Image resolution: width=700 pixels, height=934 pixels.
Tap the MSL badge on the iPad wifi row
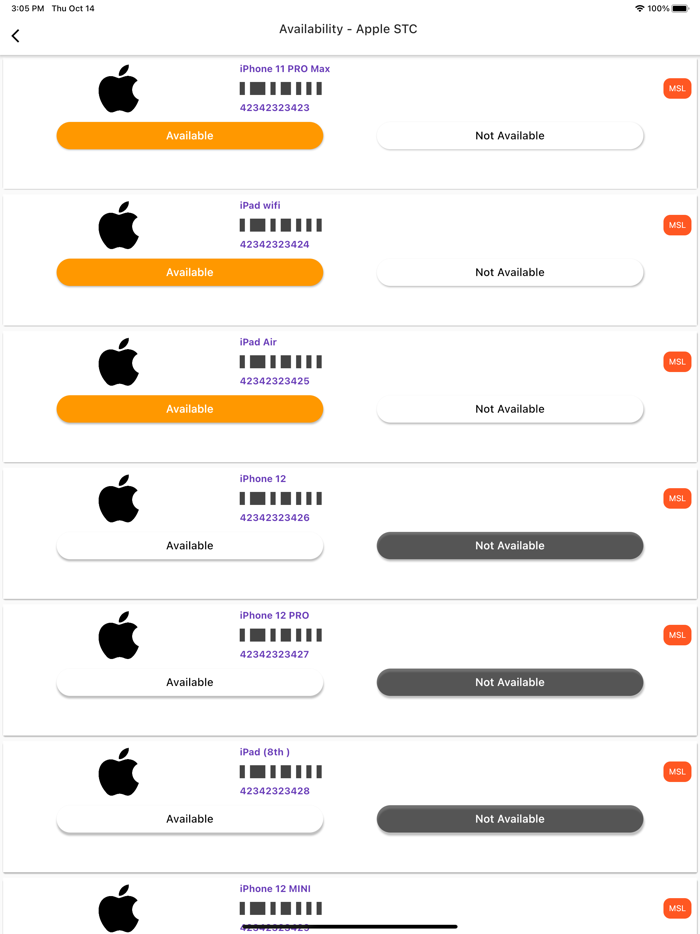click(x=677, y=225)
